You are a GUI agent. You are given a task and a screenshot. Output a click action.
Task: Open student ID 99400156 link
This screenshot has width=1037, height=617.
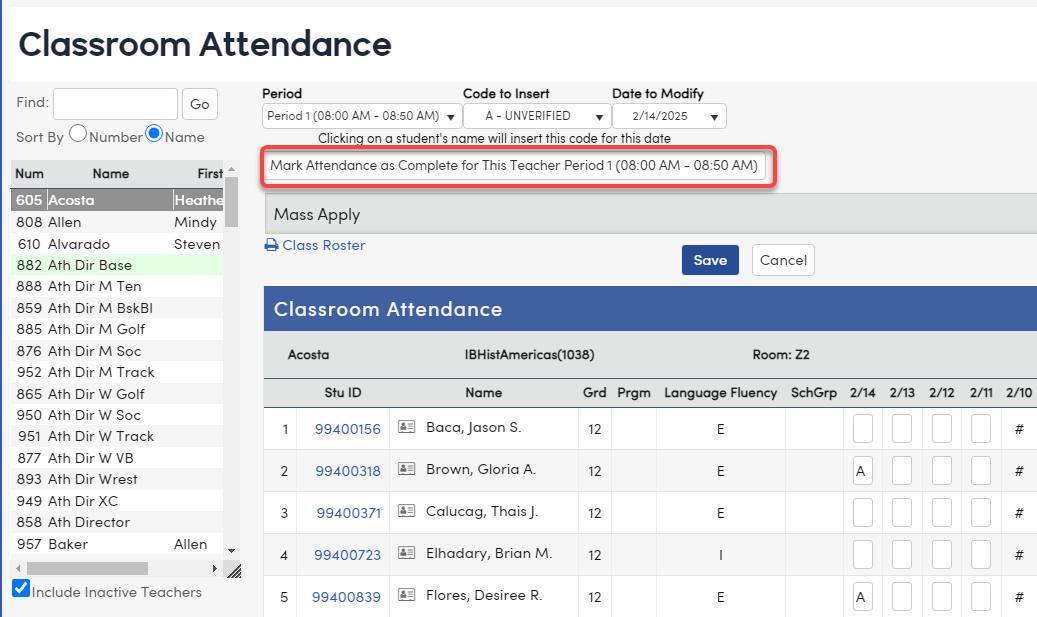(348, 429)
